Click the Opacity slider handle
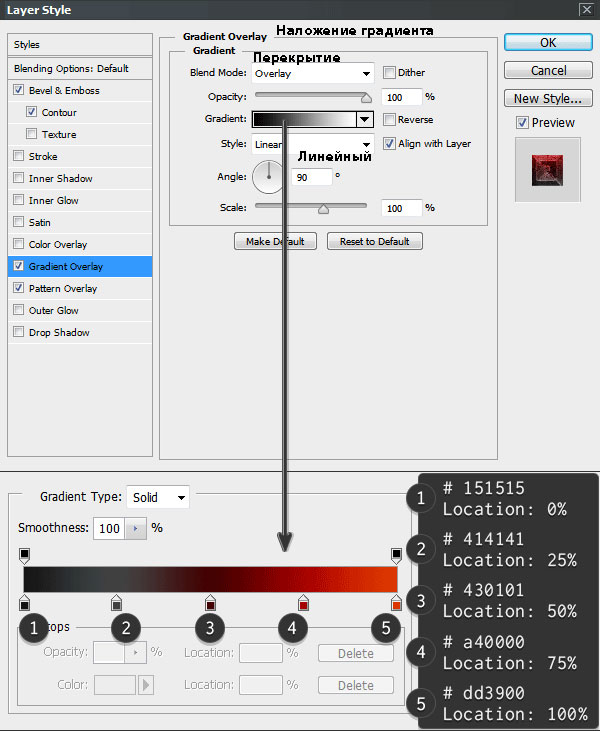Viewport: 600px width, 731px height. [x=366, y=97]
